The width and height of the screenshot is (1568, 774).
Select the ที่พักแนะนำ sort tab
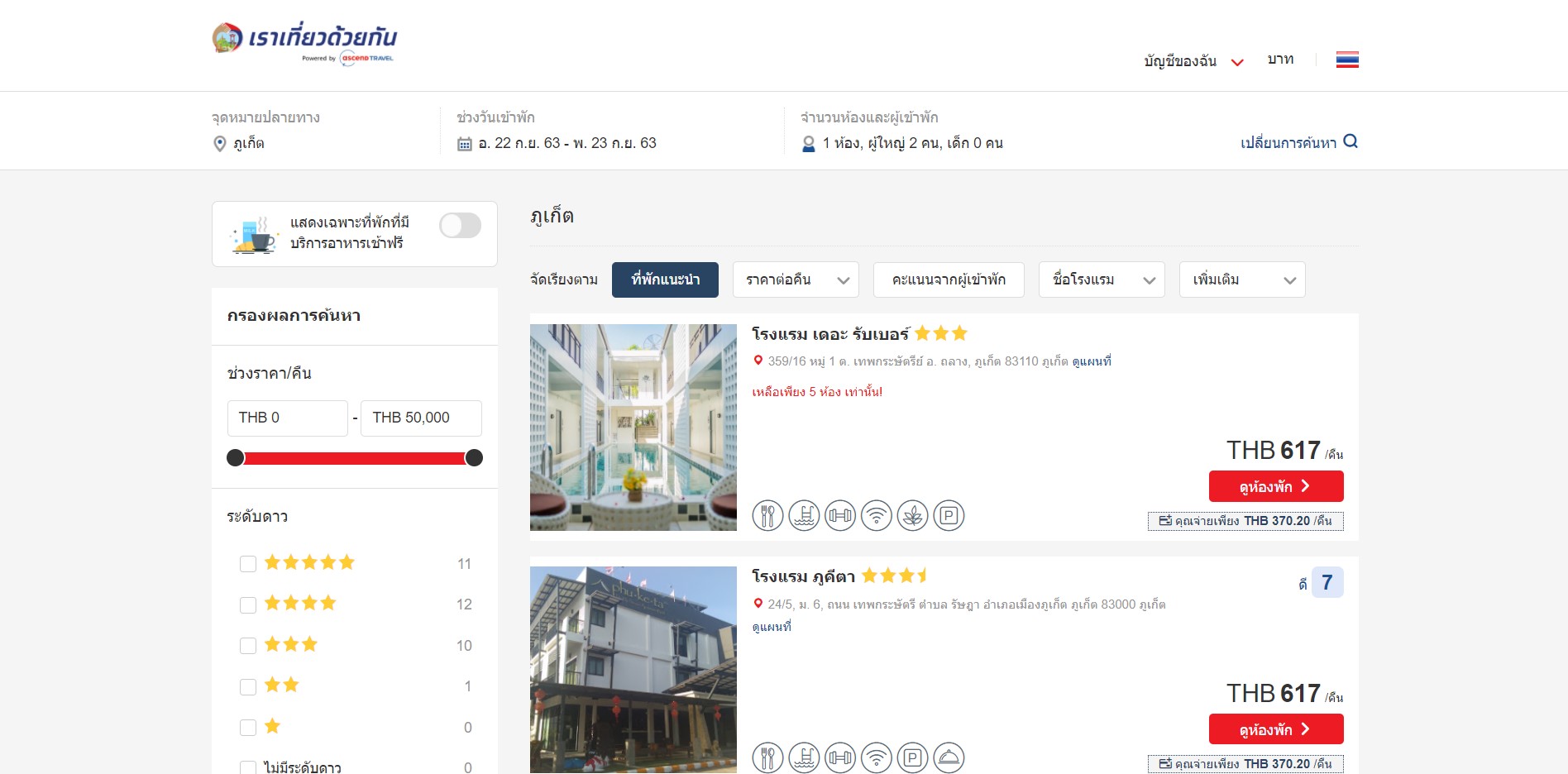(665, 279)
